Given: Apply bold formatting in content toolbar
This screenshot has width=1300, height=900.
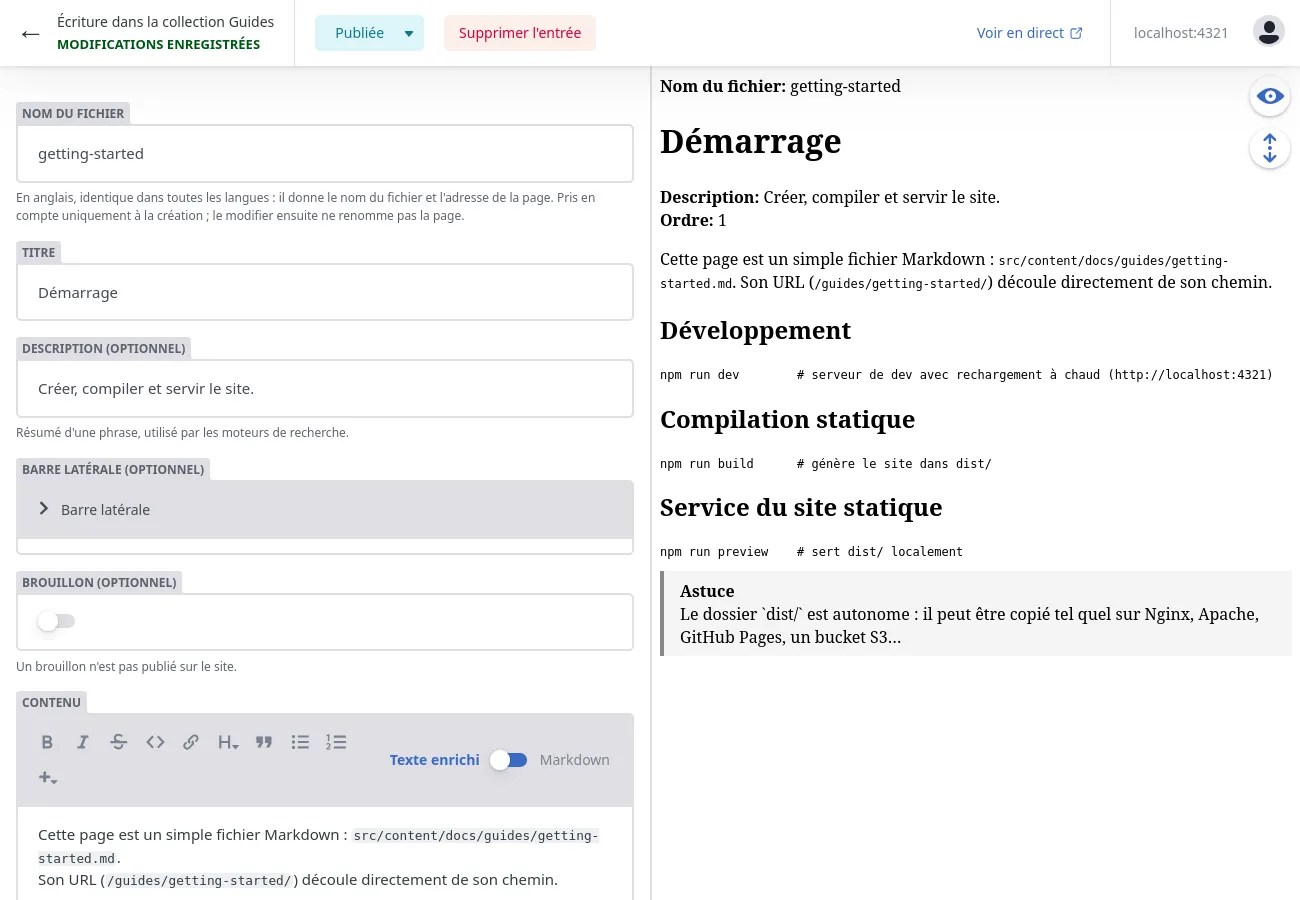Looking at the screenshot, I should tap(47, 742).
